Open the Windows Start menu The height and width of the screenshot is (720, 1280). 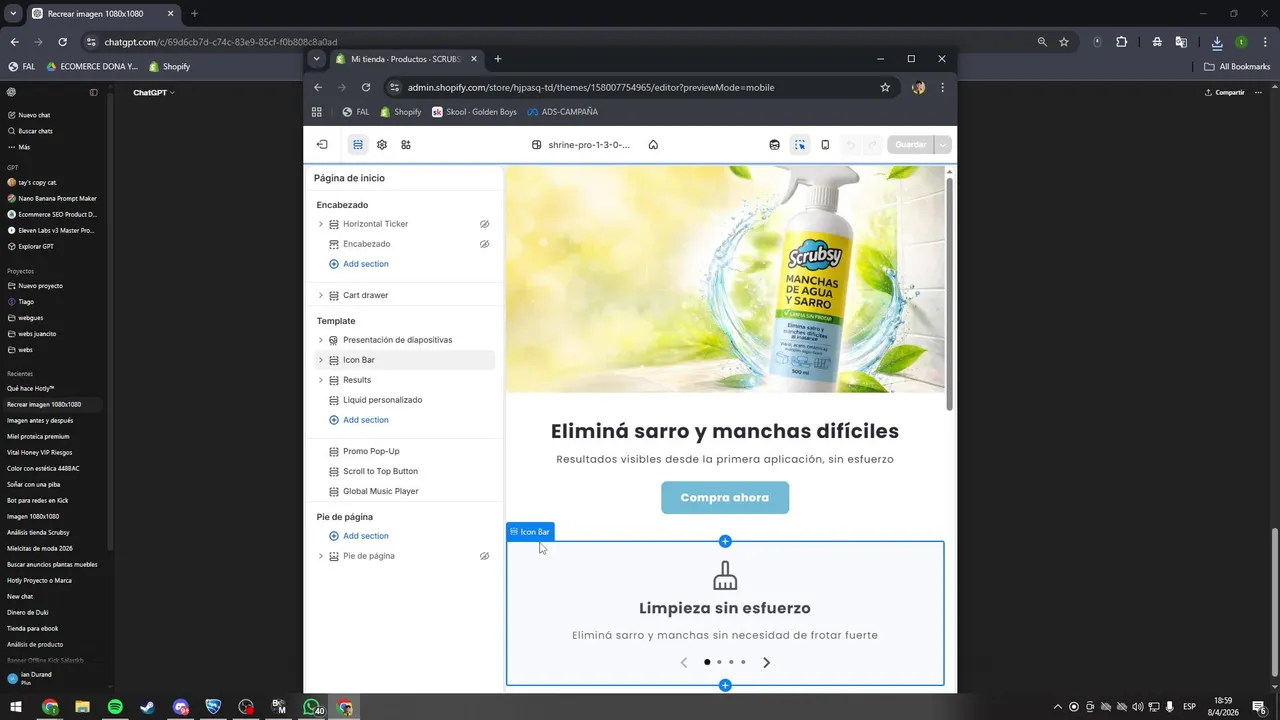coord(16,707)
